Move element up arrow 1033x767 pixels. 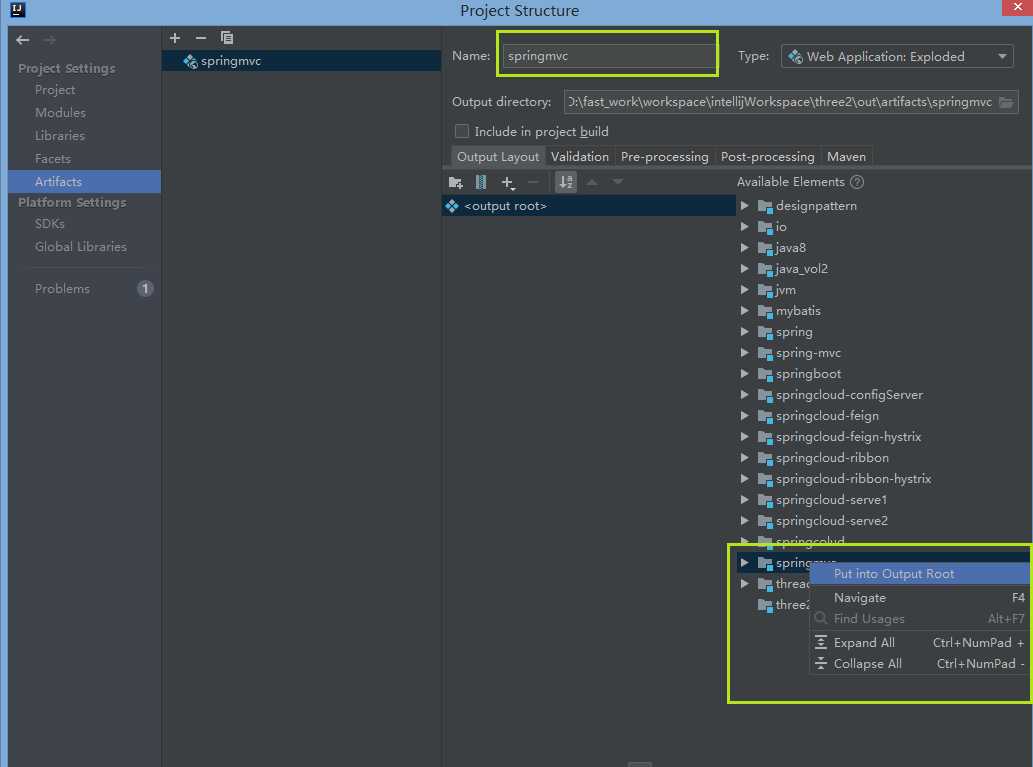pyautogui.click(x=592, y=182)
